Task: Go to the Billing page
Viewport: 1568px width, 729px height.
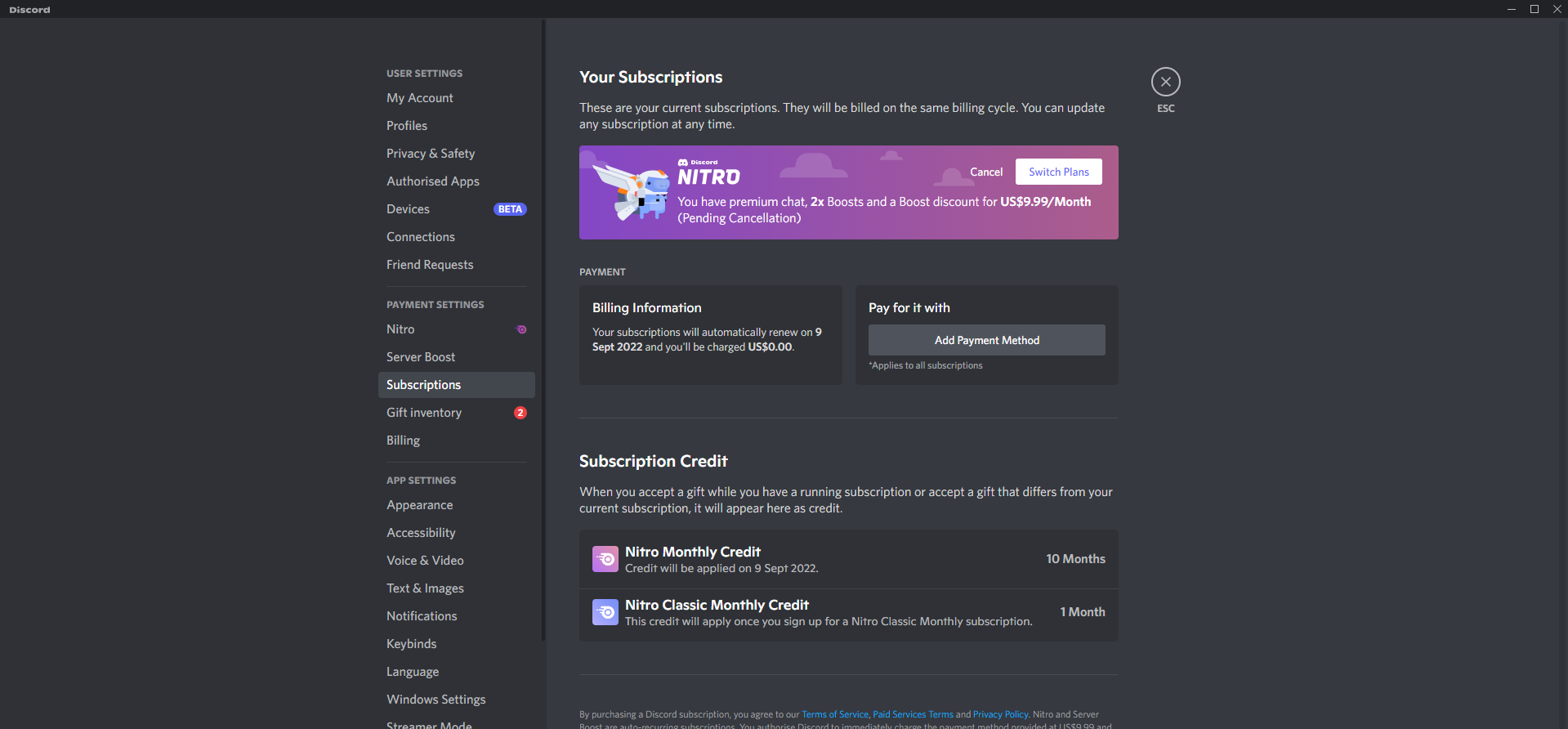Action: (456, 441)
